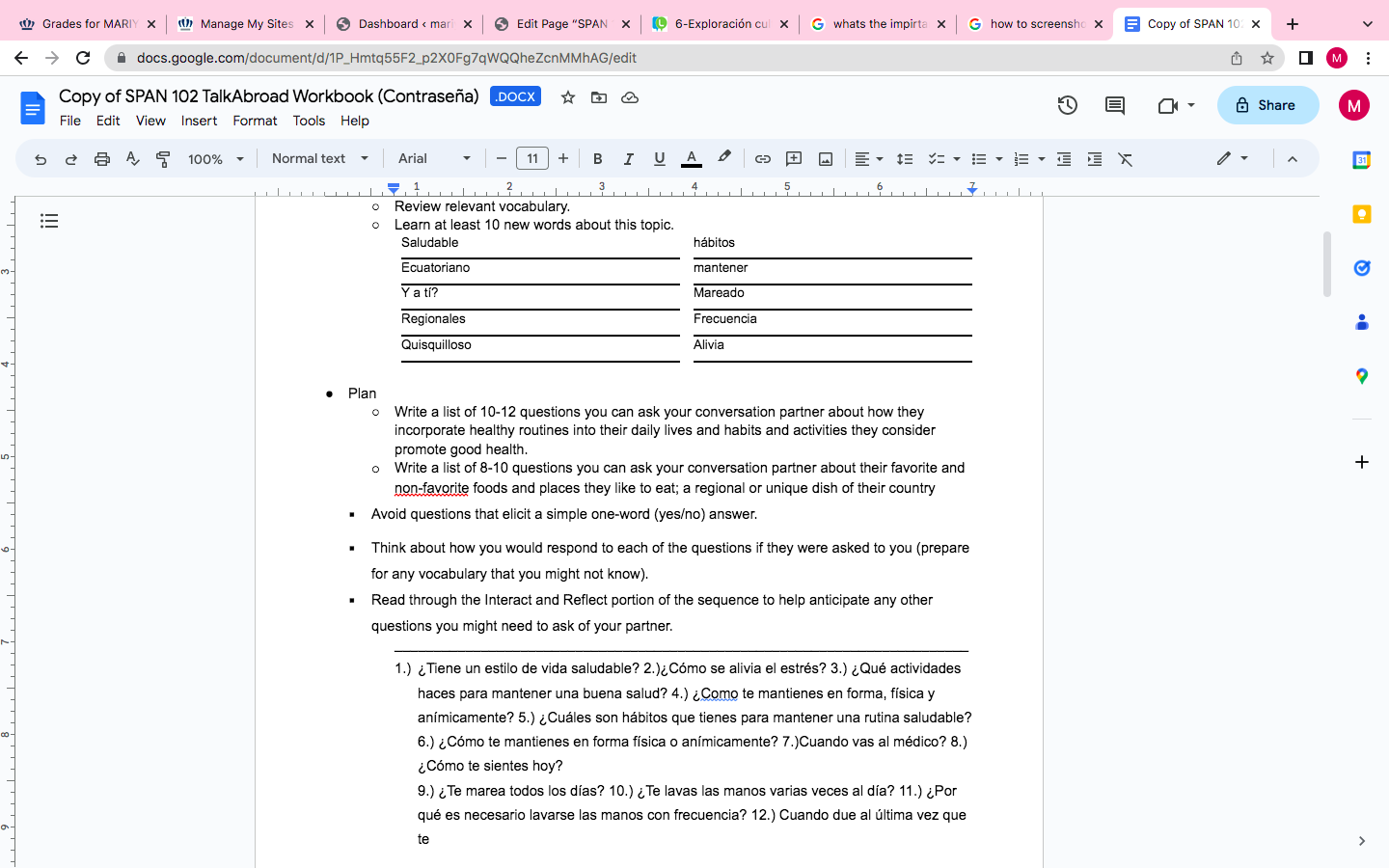Click the font size field showing 11
1389x868 pixels.
pyautogui.click(x=532, y=158)
